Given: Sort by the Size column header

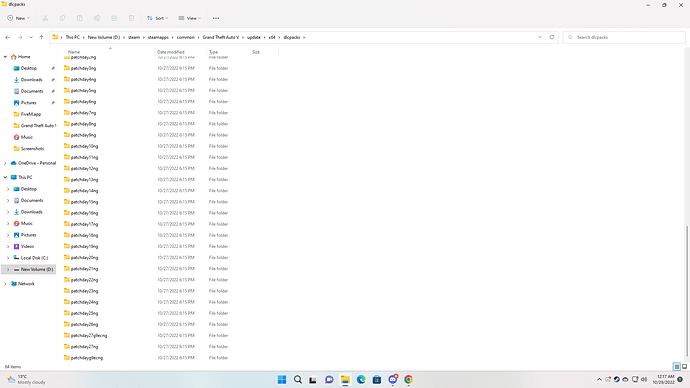Looking at the screenshot, I should (256, 52).
